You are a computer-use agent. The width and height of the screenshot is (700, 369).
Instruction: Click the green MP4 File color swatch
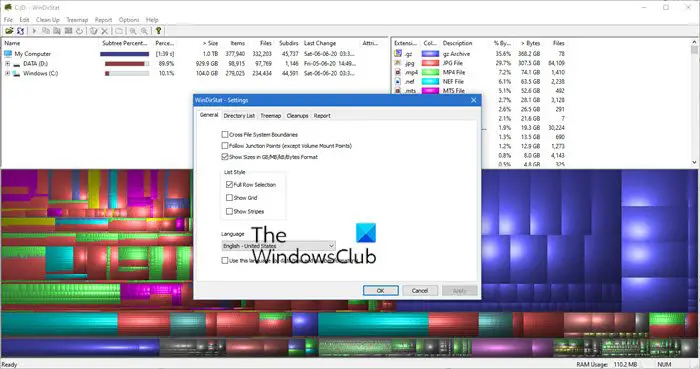pos(430,72)
